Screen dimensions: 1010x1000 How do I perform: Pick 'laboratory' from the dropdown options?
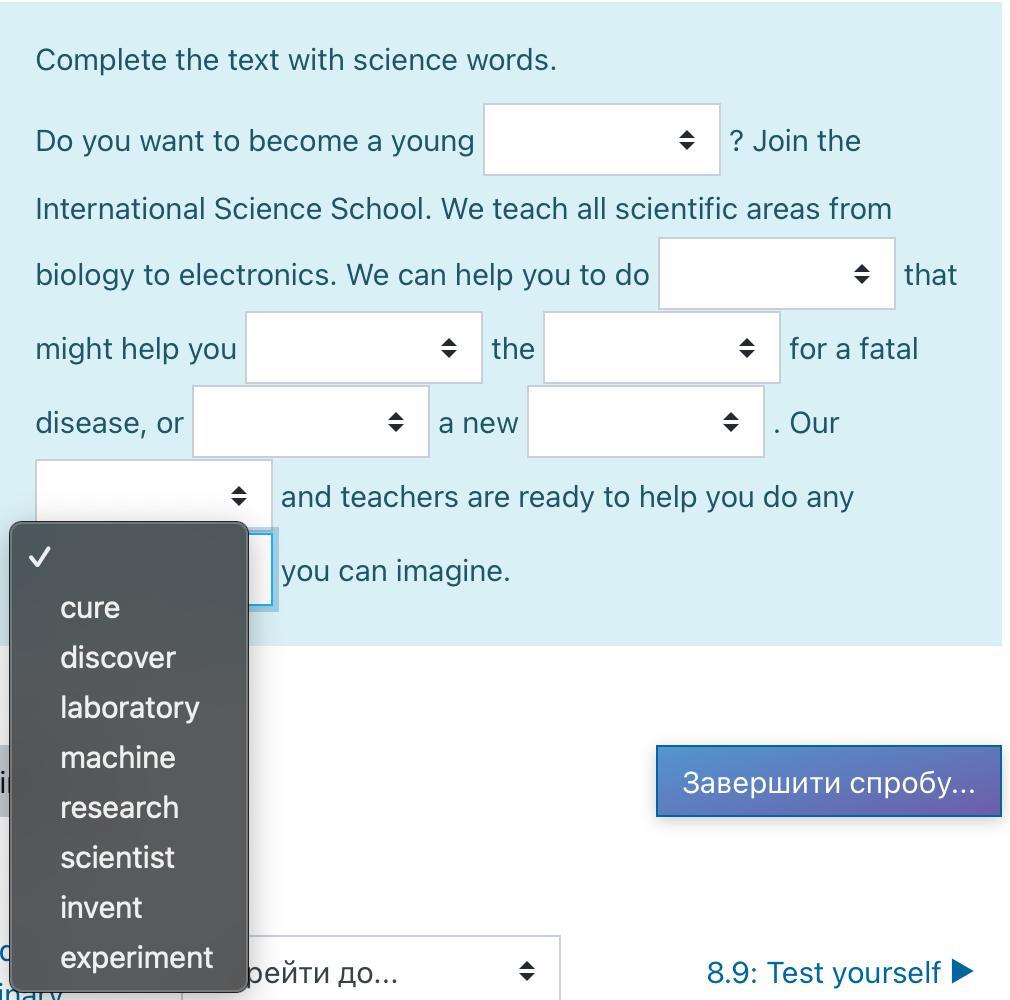pyautogui.click(x=129, y=708)
